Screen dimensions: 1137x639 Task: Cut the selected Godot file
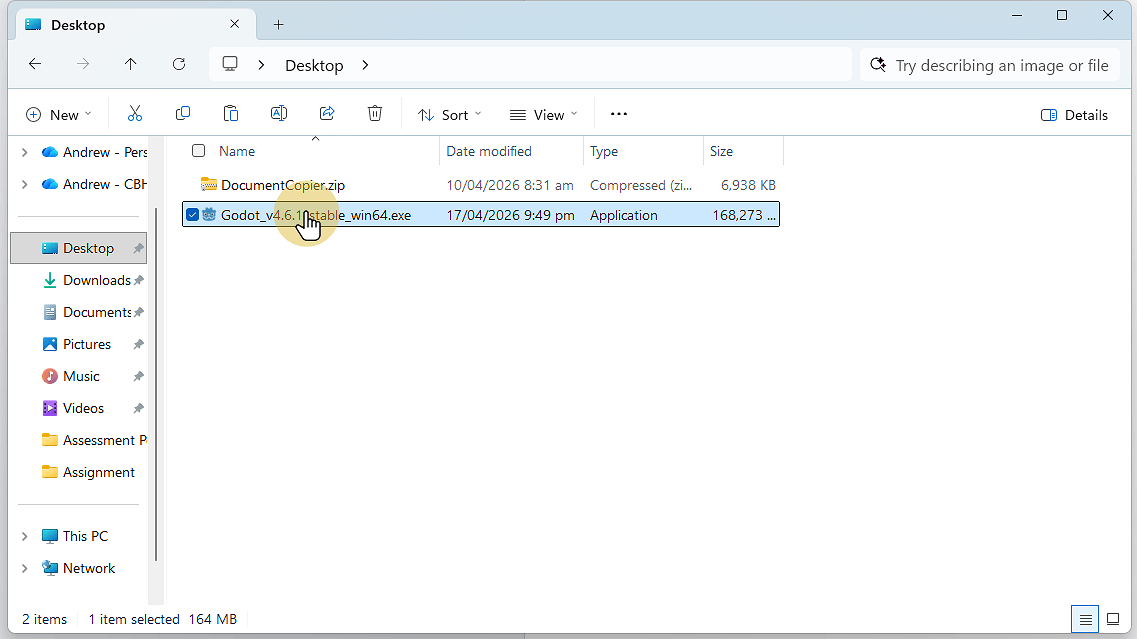point(135,113)
